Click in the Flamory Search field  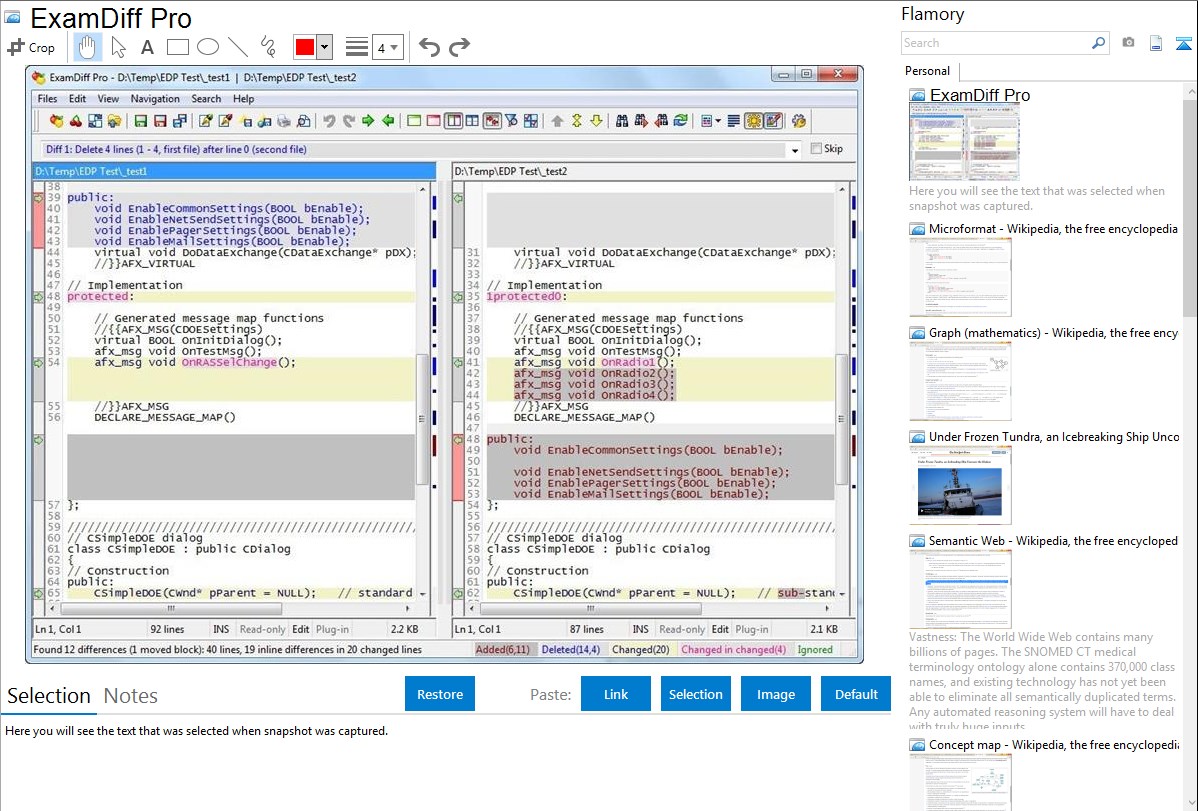[995, 43]
